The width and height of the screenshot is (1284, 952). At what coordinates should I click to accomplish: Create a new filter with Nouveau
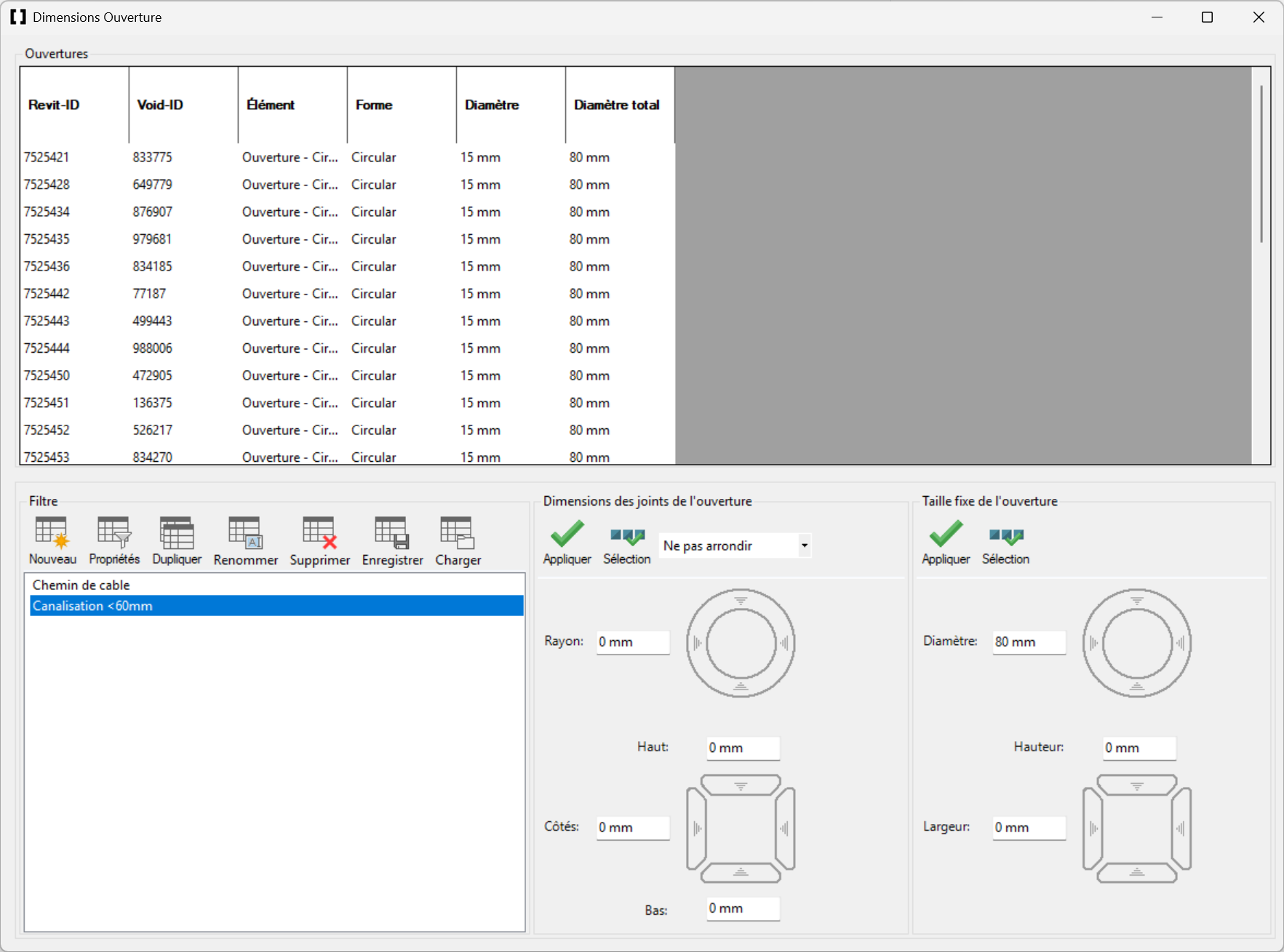(x=52, y=541)
